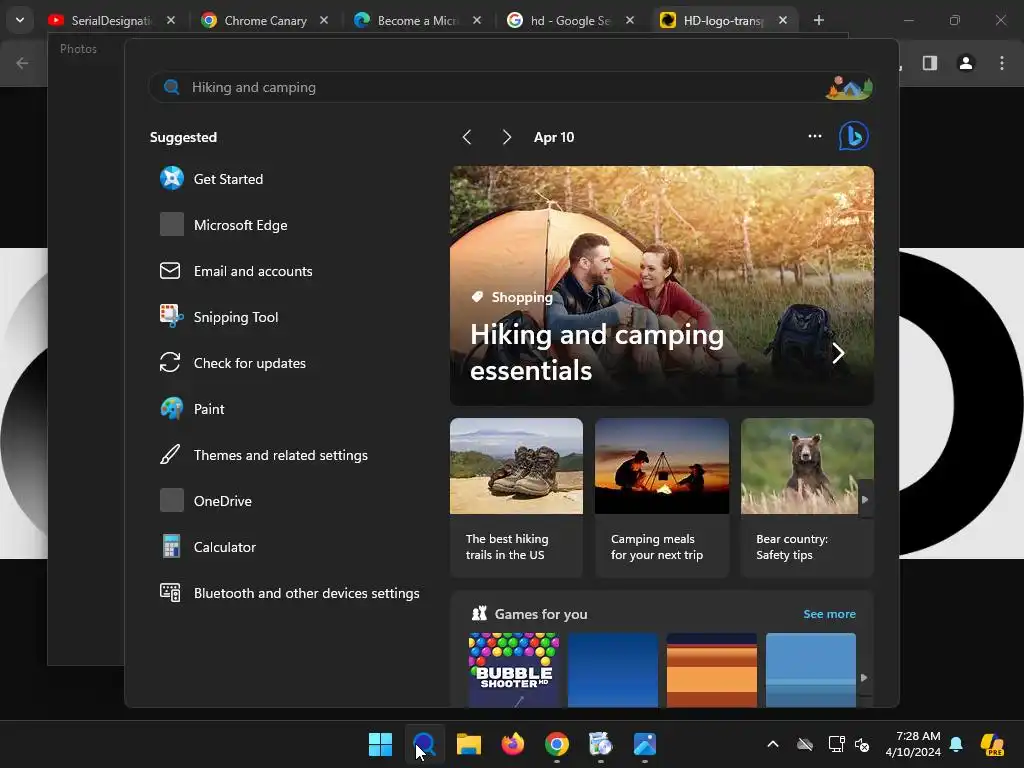Advance the Hiking and camping banner
The width and height of the screenshot is (1024, 768).
click(x=839, y=353)
